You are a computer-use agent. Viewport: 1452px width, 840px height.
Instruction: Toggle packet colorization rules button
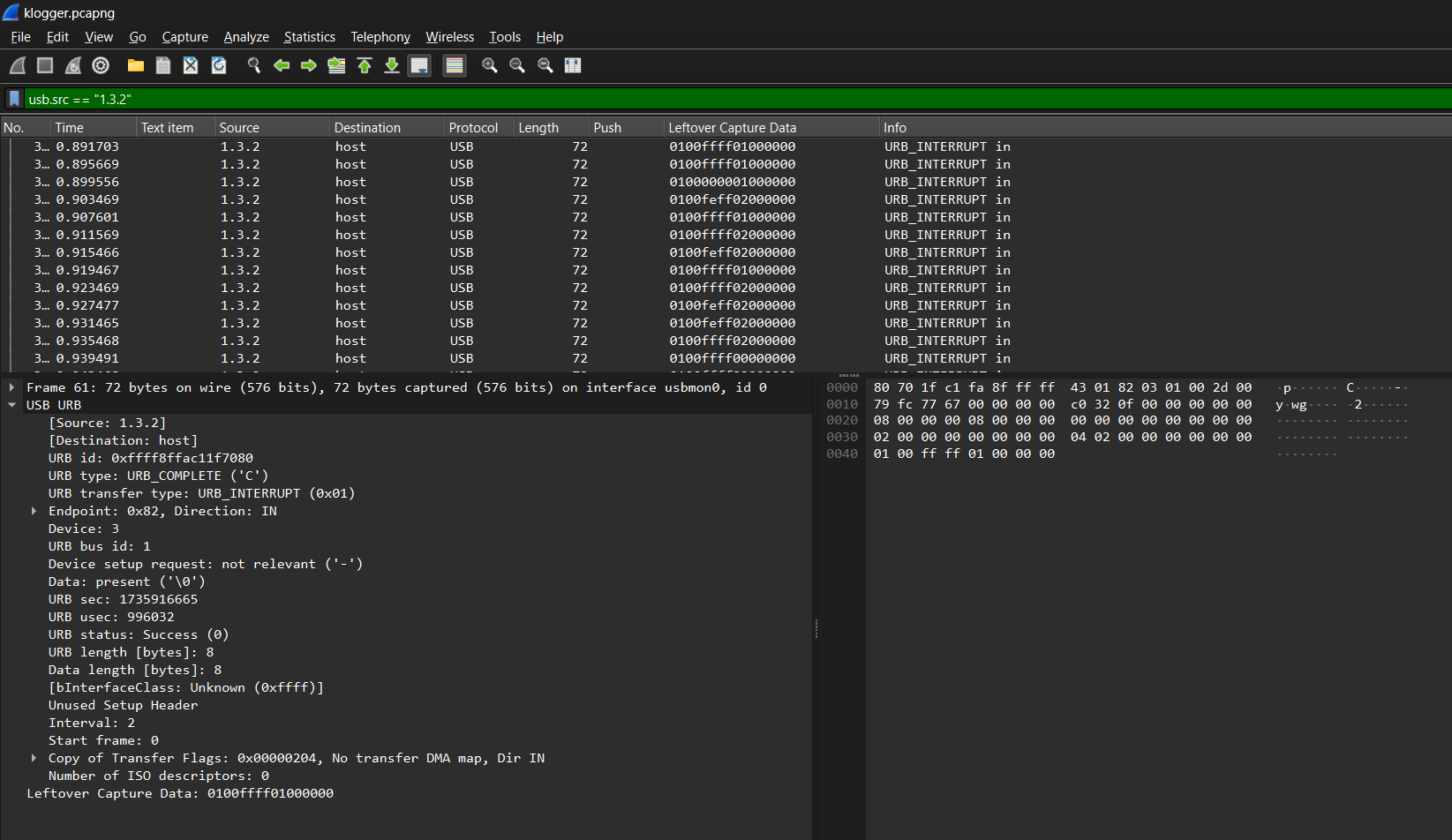[x=455, y=65]
